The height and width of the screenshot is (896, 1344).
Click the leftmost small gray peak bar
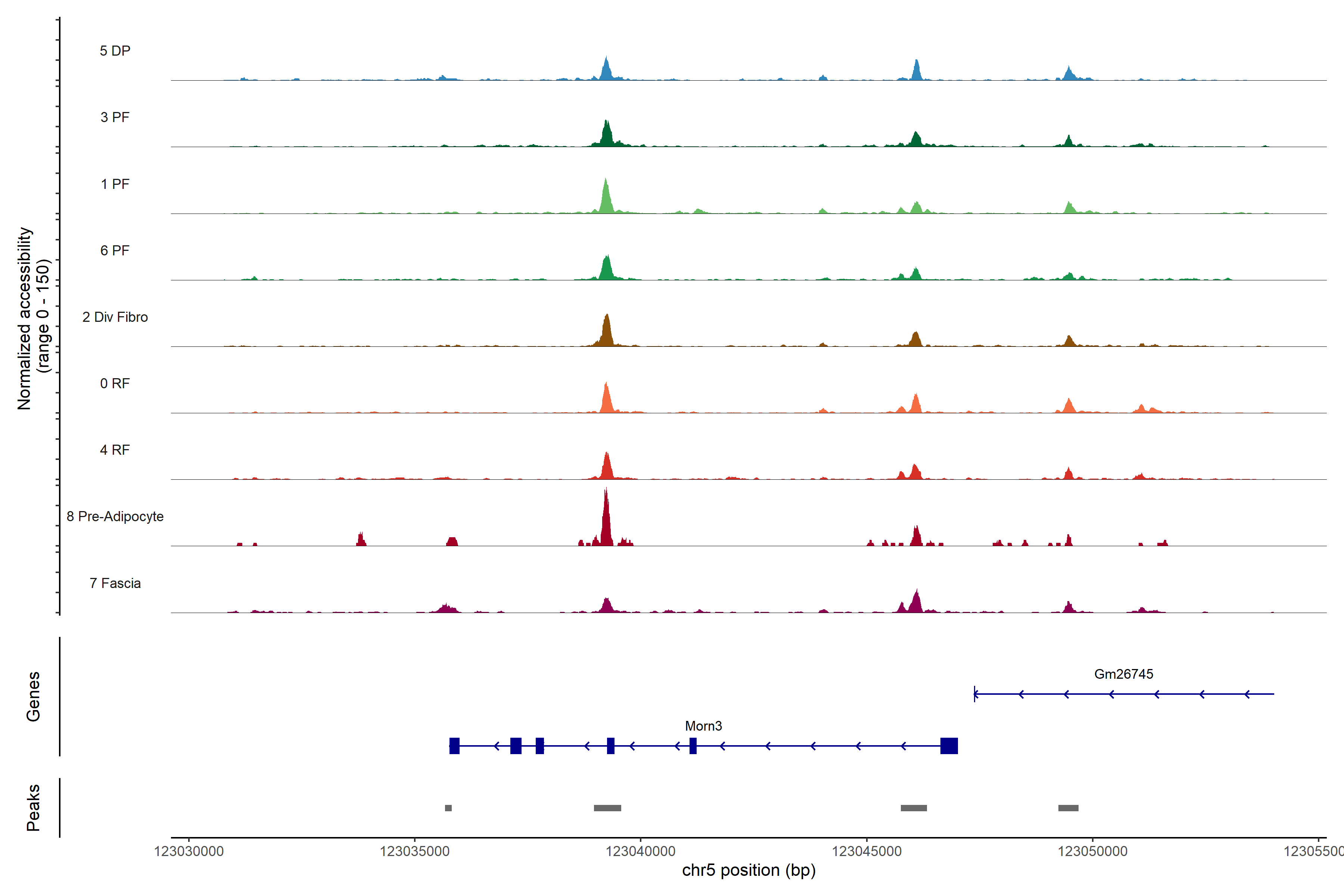[x=448, y=808]
